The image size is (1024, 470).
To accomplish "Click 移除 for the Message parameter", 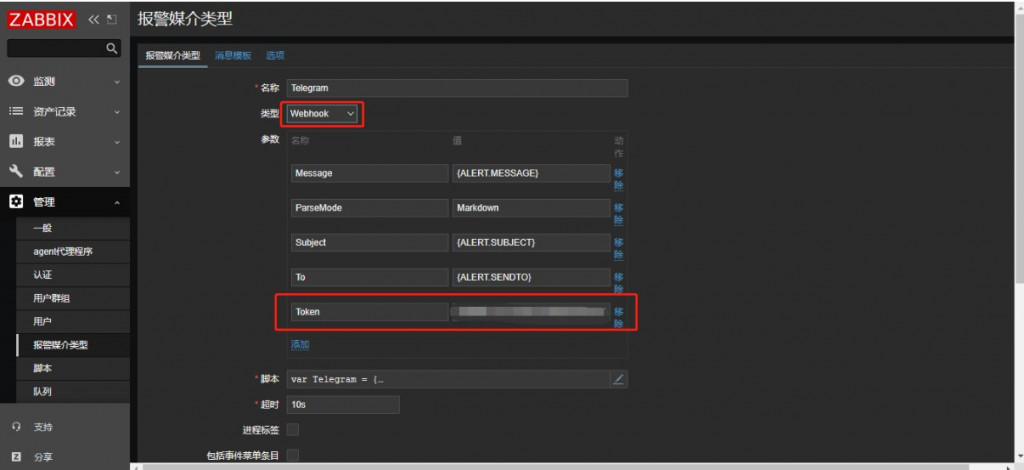I will click(x=618, y=179).
